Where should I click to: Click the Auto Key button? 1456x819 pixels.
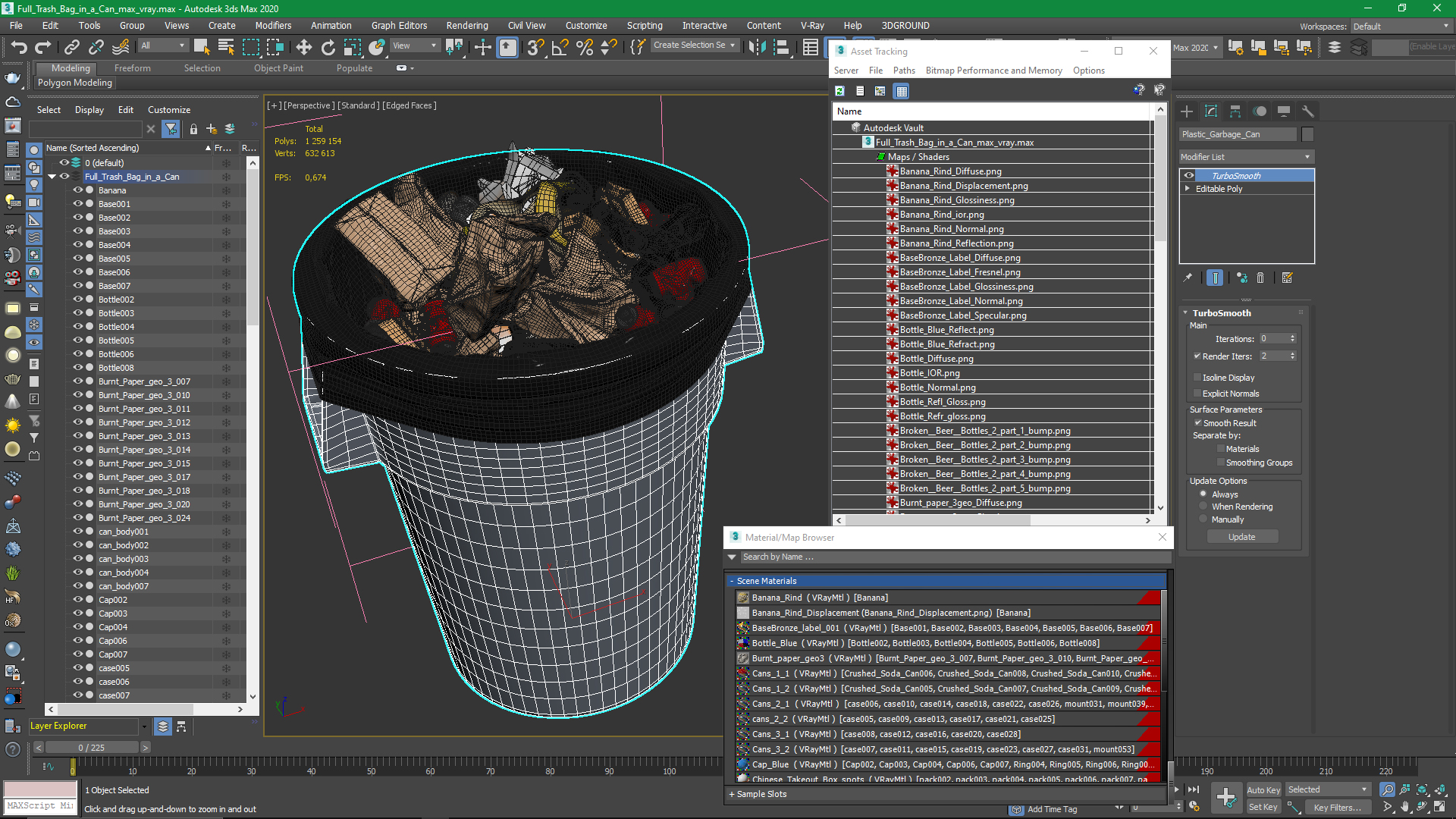(1263, 790)
